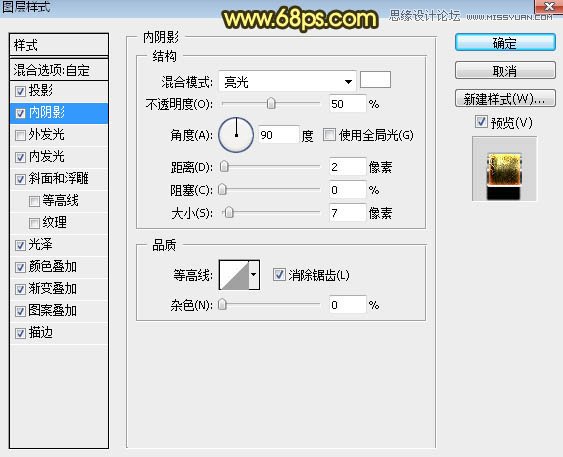Select 样式 styles list header
The image size is (563, 457).
(59, 45)
